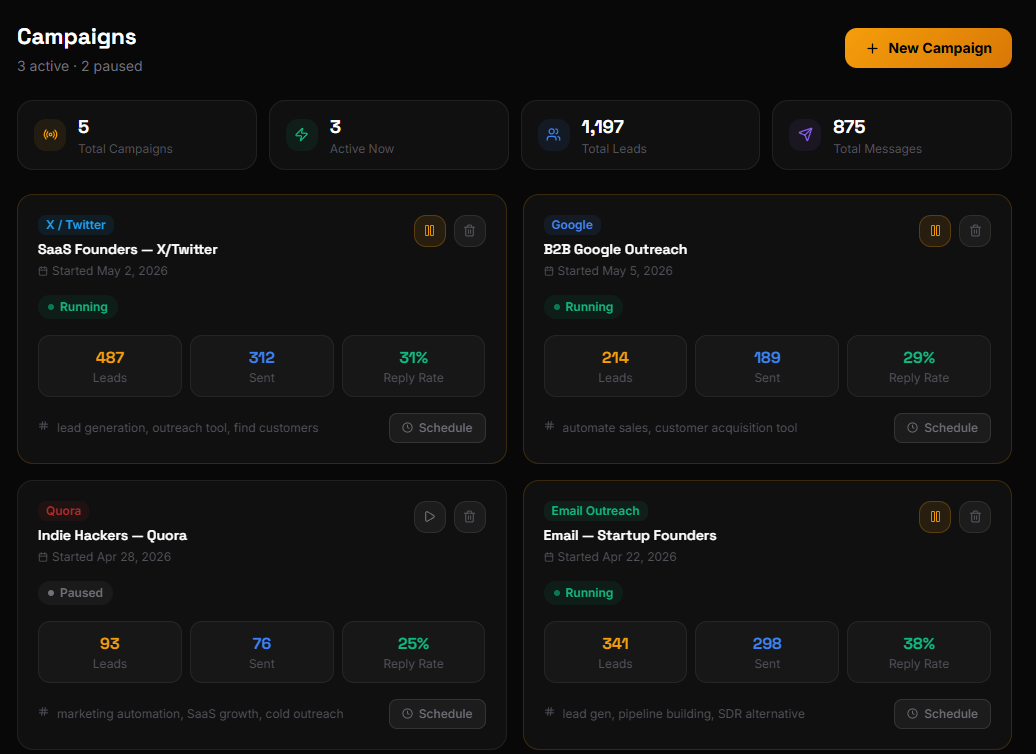Pause the Email Startup Founders campaign
This screenshot has height=754, width=1036.
[x=935, y=517]
